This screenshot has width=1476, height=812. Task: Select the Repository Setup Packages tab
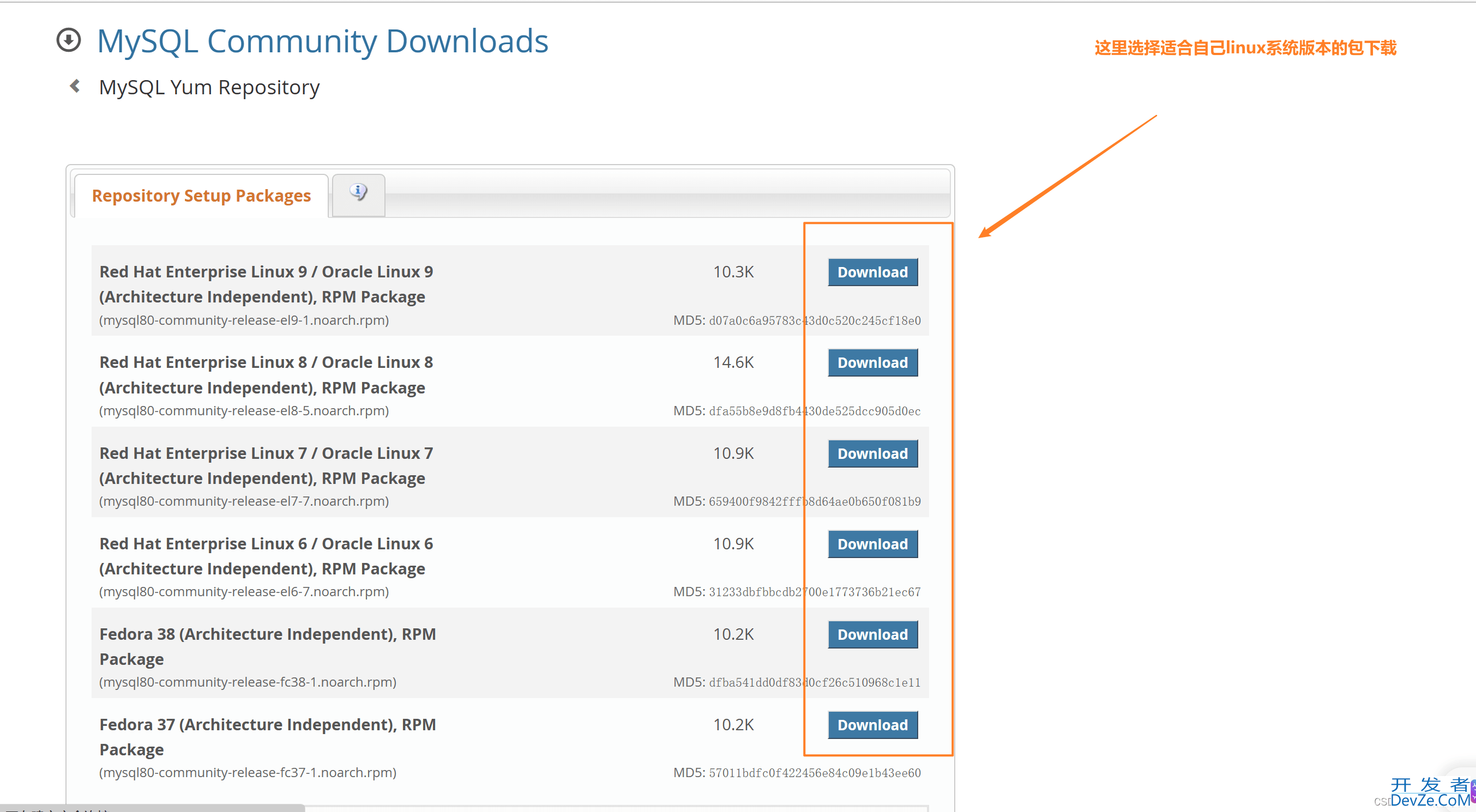201,196
